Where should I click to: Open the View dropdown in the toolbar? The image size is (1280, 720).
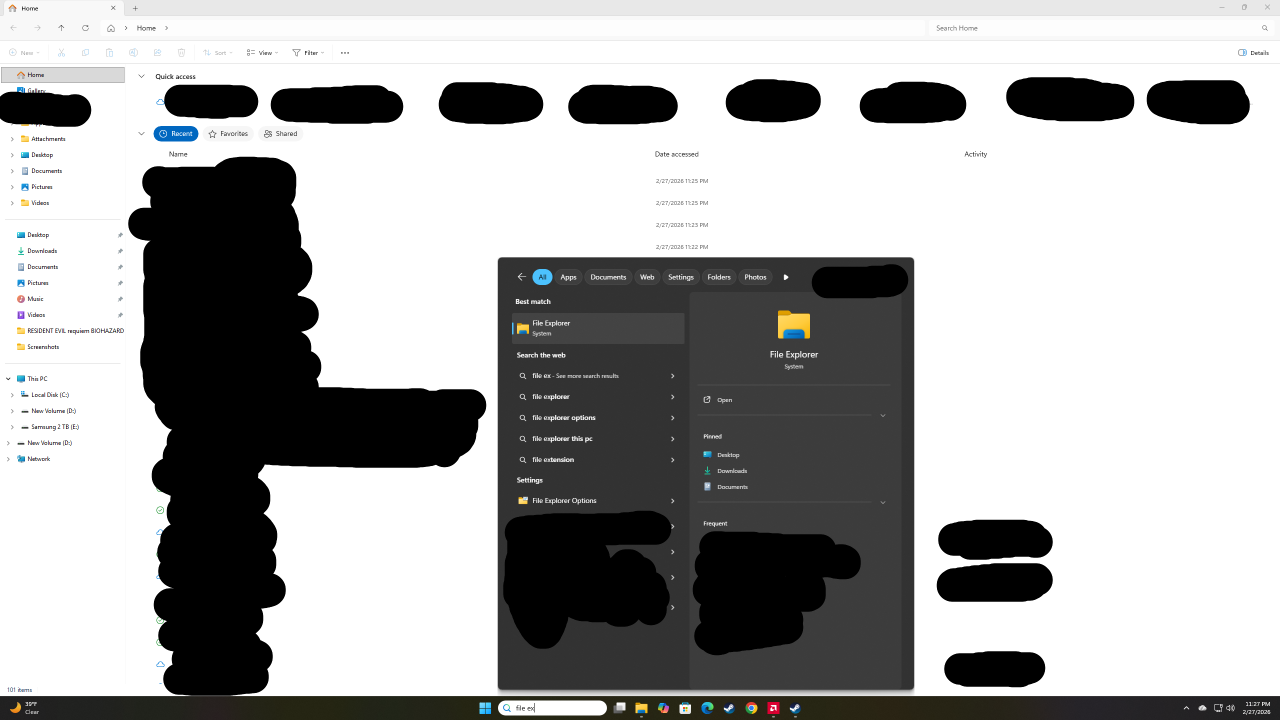pyautogui.click(x=265, y=53)
